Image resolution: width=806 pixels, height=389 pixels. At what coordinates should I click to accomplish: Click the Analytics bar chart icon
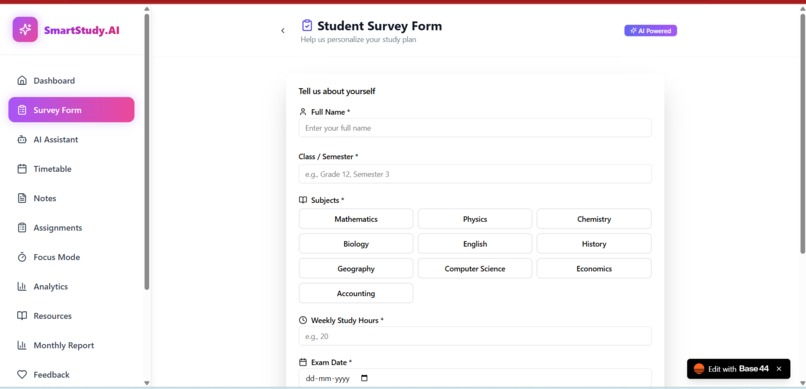(22, 286)
